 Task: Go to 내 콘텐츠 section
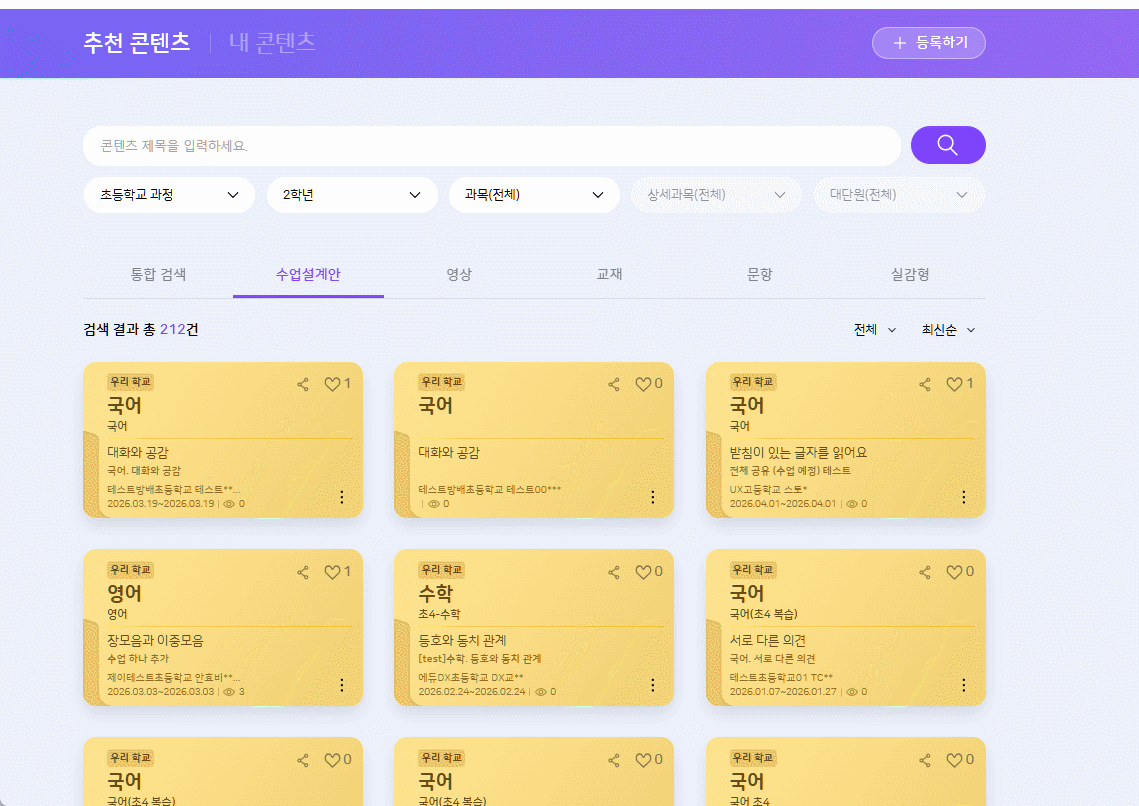272,42
